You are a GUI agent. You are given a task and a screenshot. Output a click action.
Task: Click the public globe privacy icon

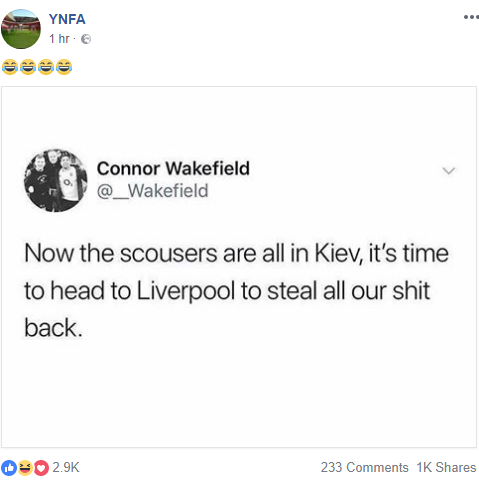(x=86, y=39)
